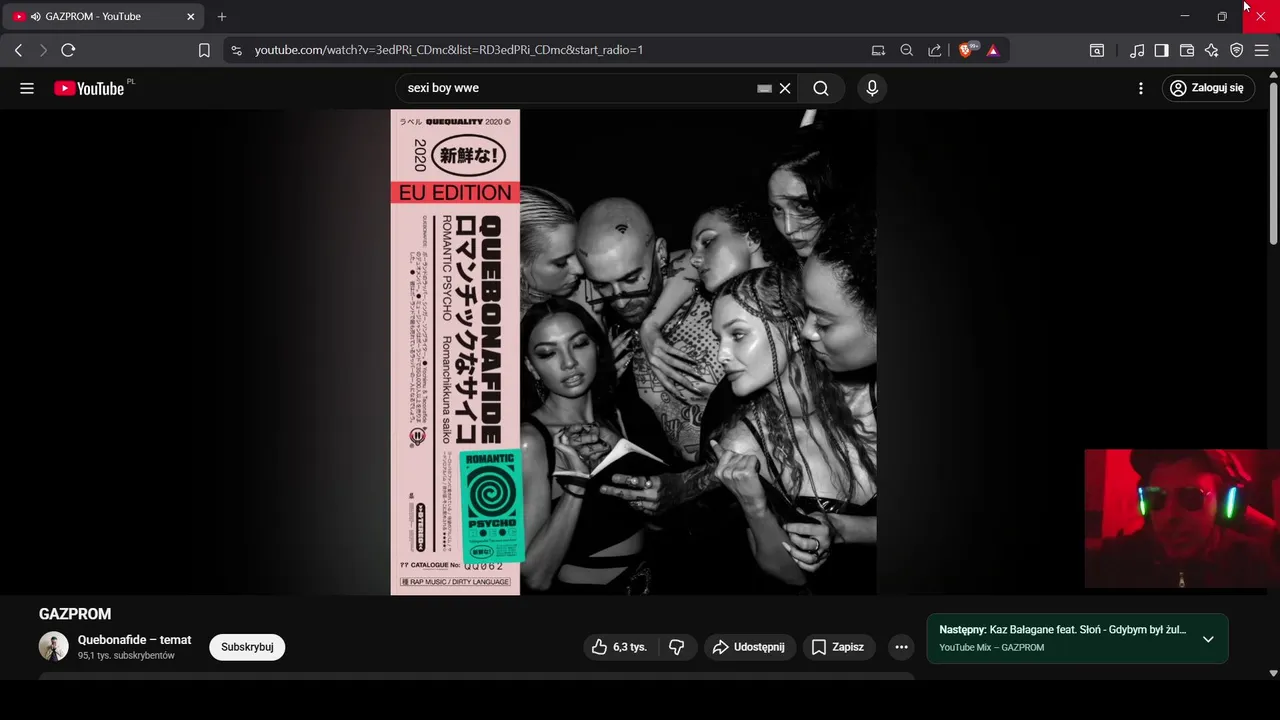Bookmark this page

tap(204, 50)
